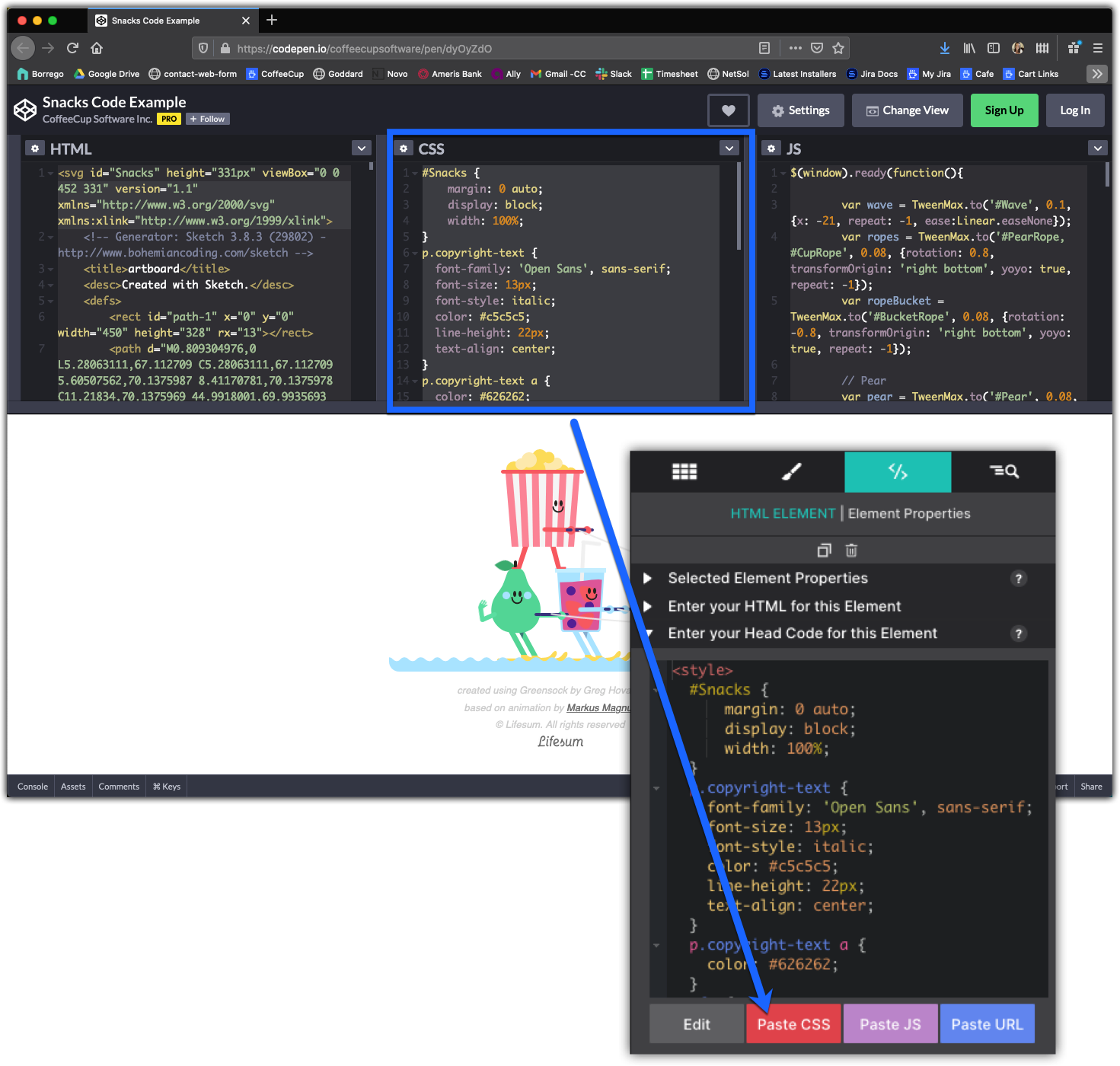1120x1066 pixels.
Task: Open JS editor settings gear
Action: click(771, 148)
